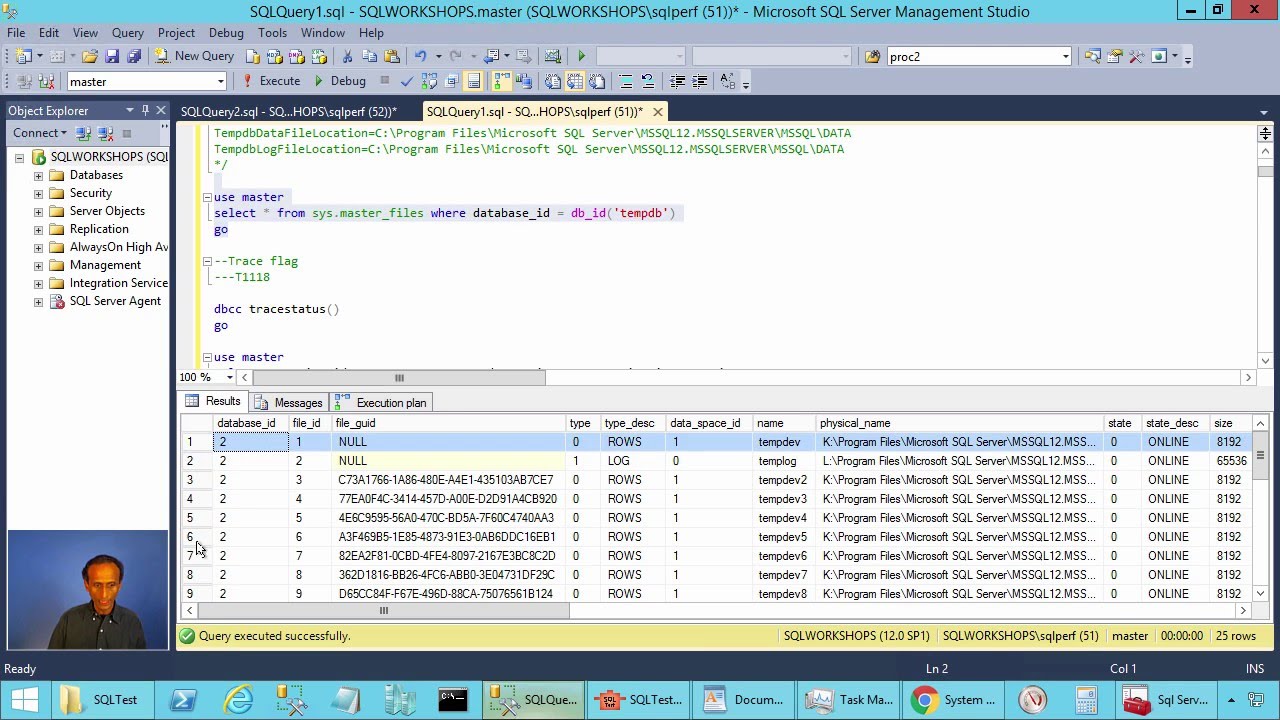Open Command Prompt from the taskbar

tap(453, 699)
